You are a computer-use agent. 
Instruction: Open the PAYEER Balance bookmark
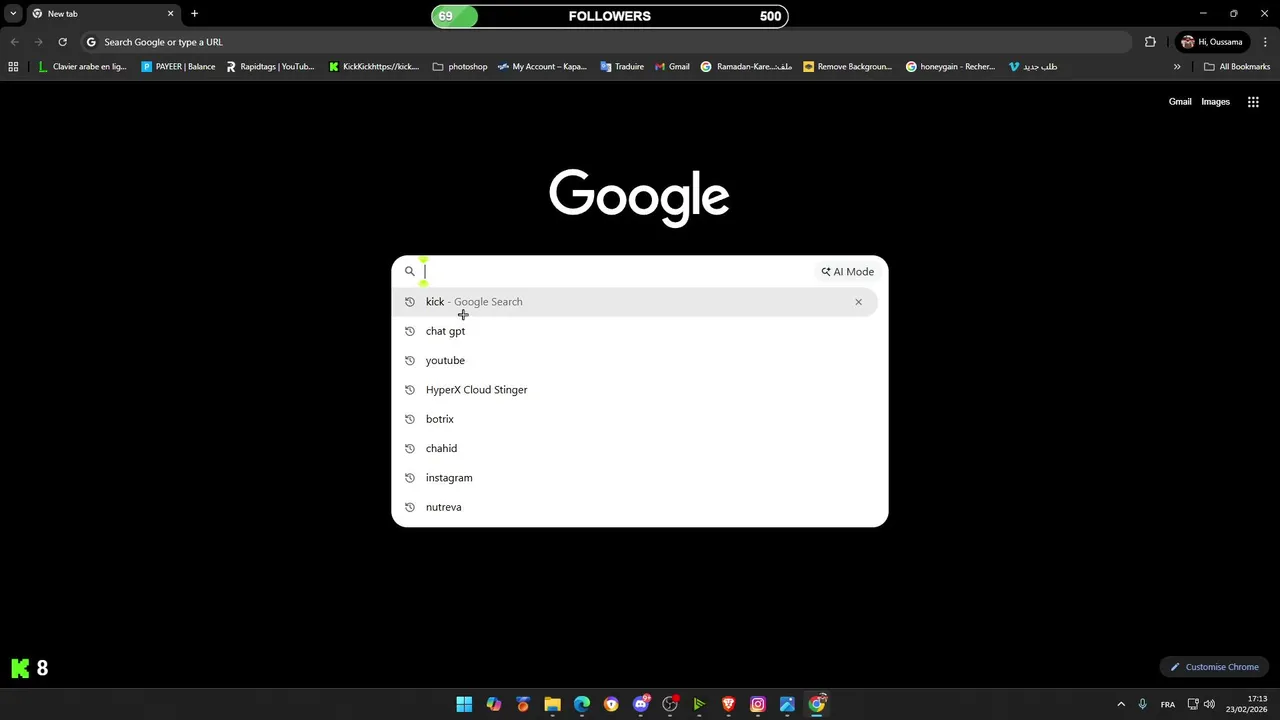tap(178, 67)
